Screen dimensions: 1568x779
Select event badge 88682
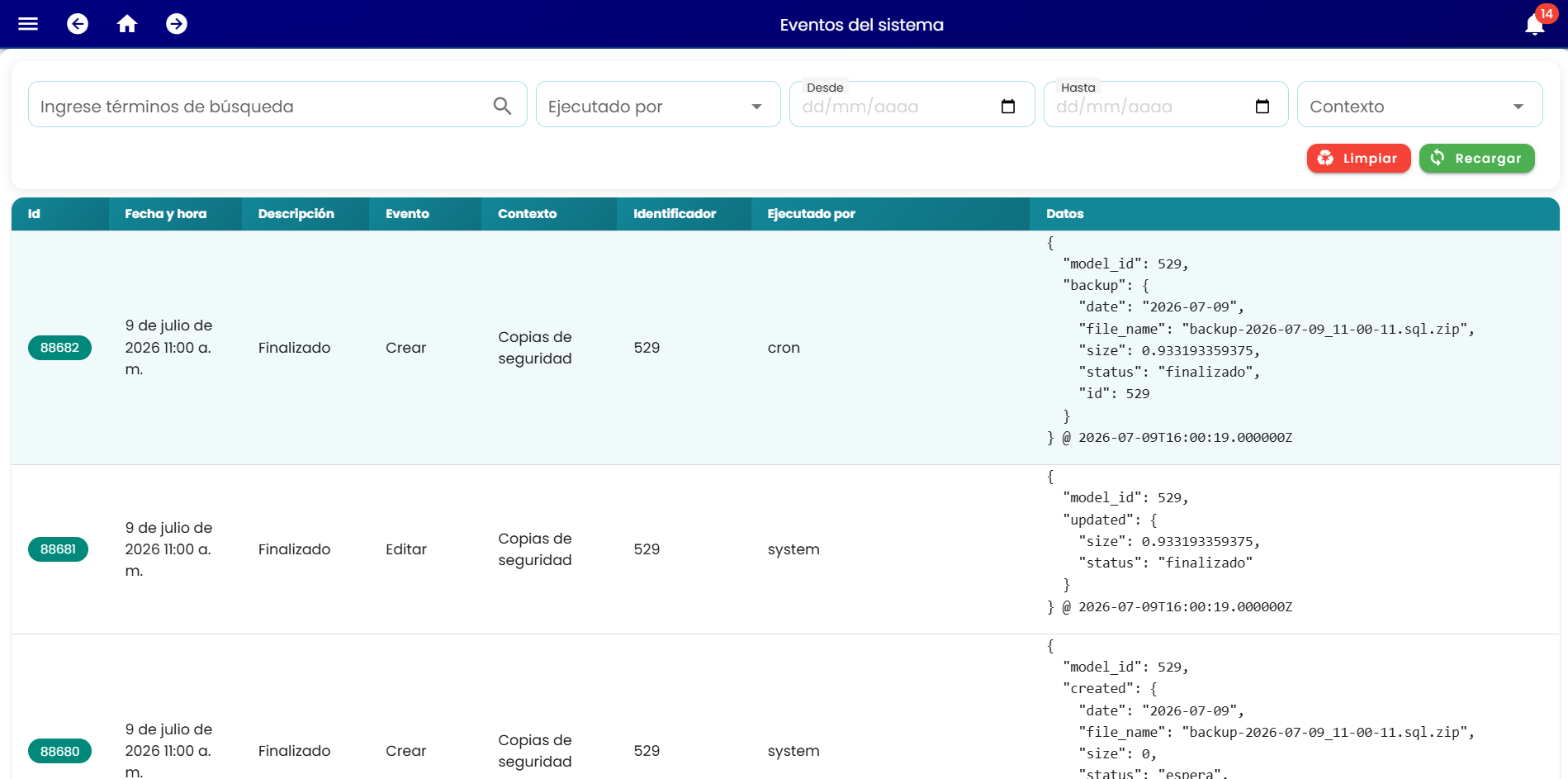59,348
